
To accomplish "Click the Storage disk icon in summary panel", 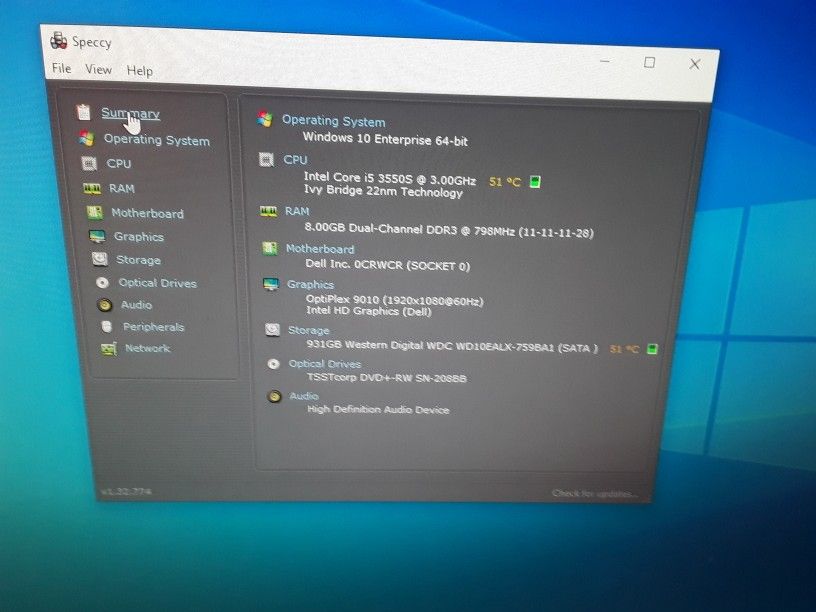I will tap(272, 329).
